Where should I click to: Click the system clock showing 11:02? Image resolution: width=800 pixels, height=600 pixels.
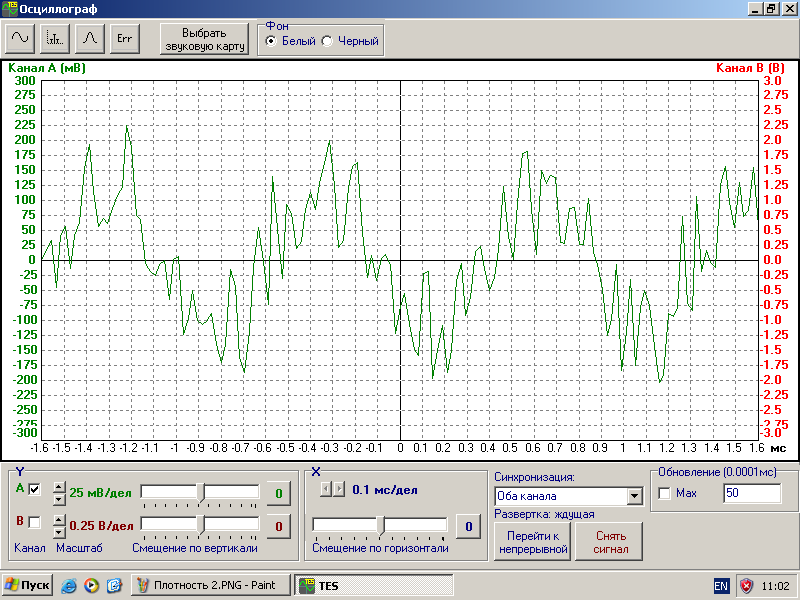coord(775,586)
